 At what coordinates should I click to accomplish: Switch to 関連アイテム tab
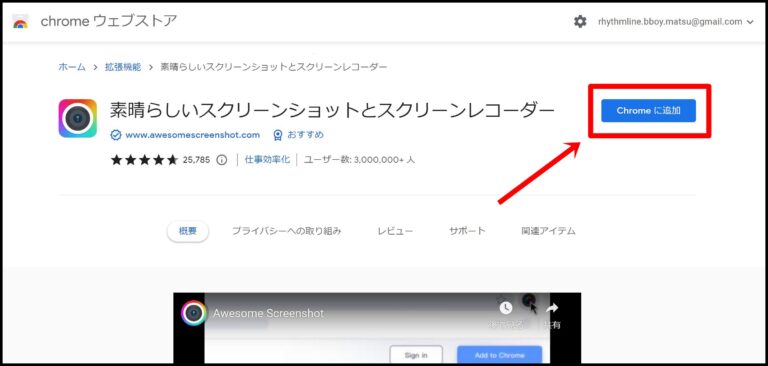[549, 231]
